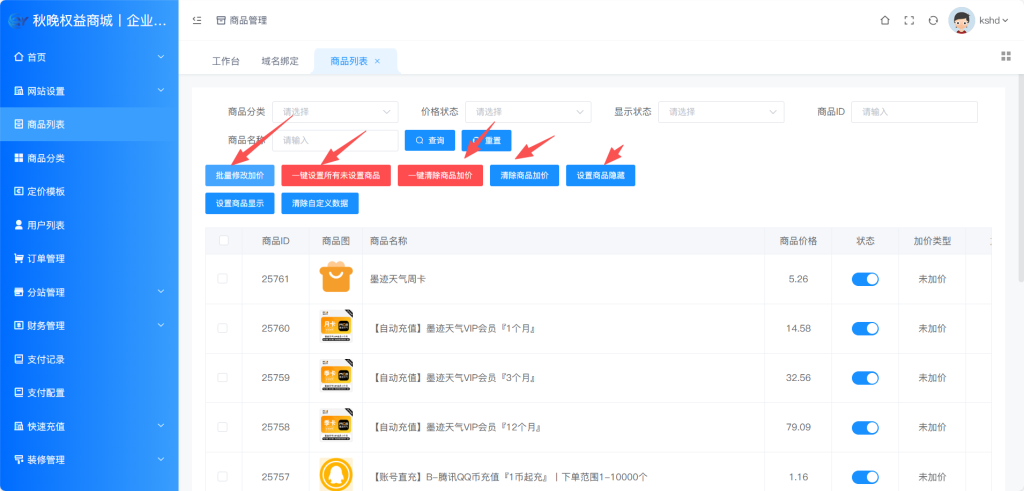
Task: Close the 商品列表 tab with the x
Action: pyautogui.click(x=377, y=61)
